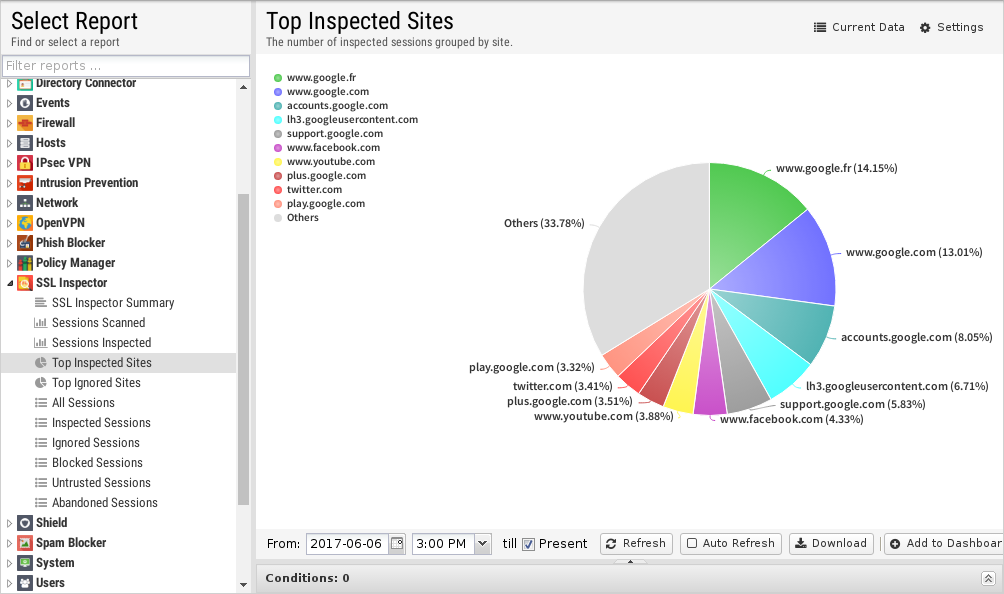Toggle Others legend entry
1004x594 pixels.
[296, 218]
